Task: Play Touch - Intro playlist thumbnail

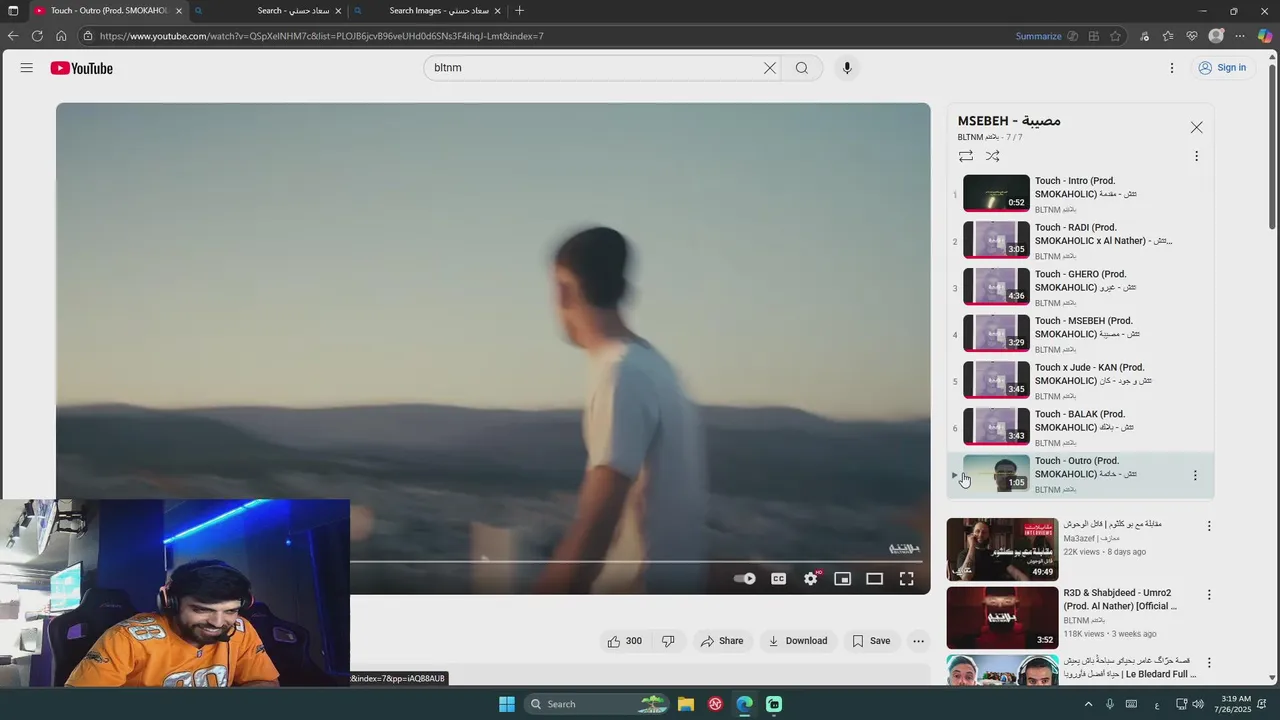Action: 996,193
